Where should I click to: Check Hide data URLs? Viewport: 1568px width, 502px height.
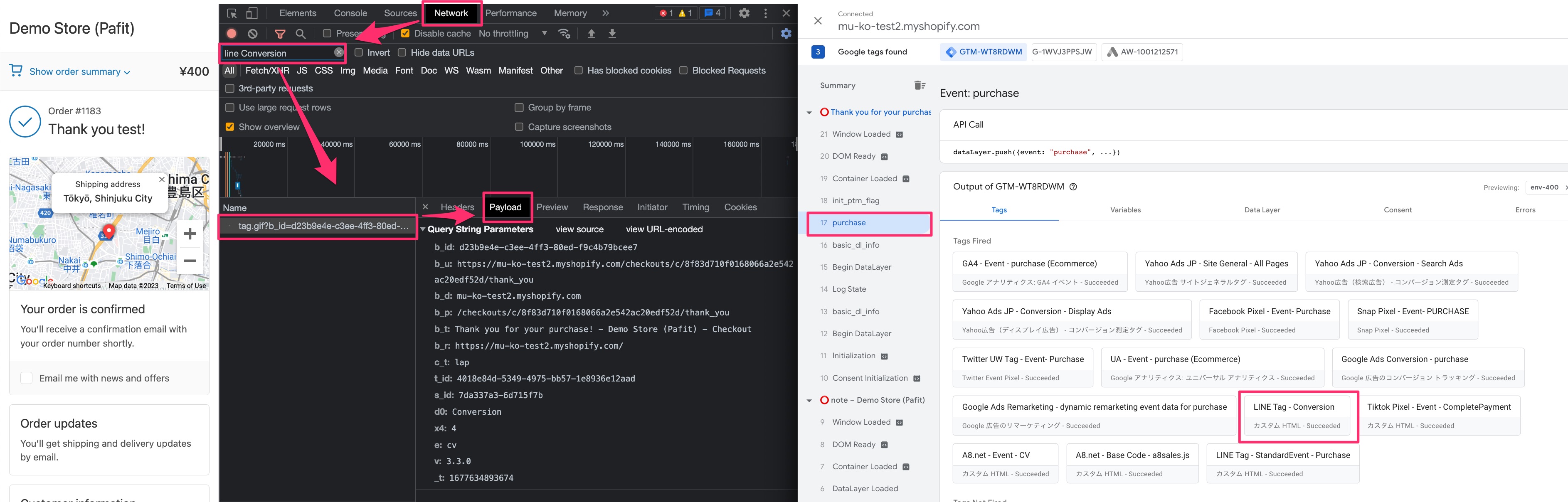pos(402,52)
